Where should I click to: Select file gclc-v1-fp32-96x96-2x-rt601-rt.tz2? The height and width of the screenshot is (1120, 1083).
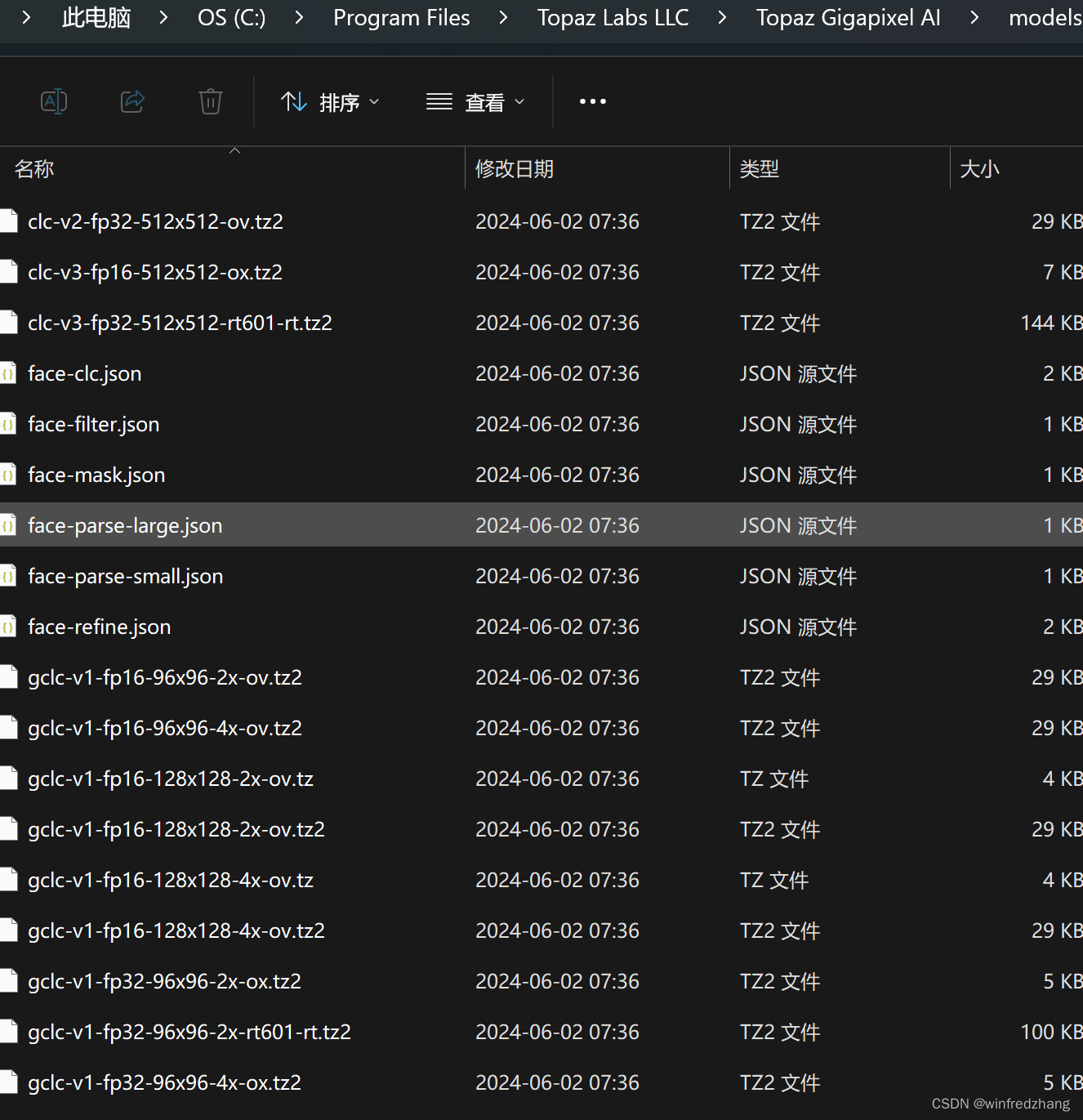(x=541, y=1032)
